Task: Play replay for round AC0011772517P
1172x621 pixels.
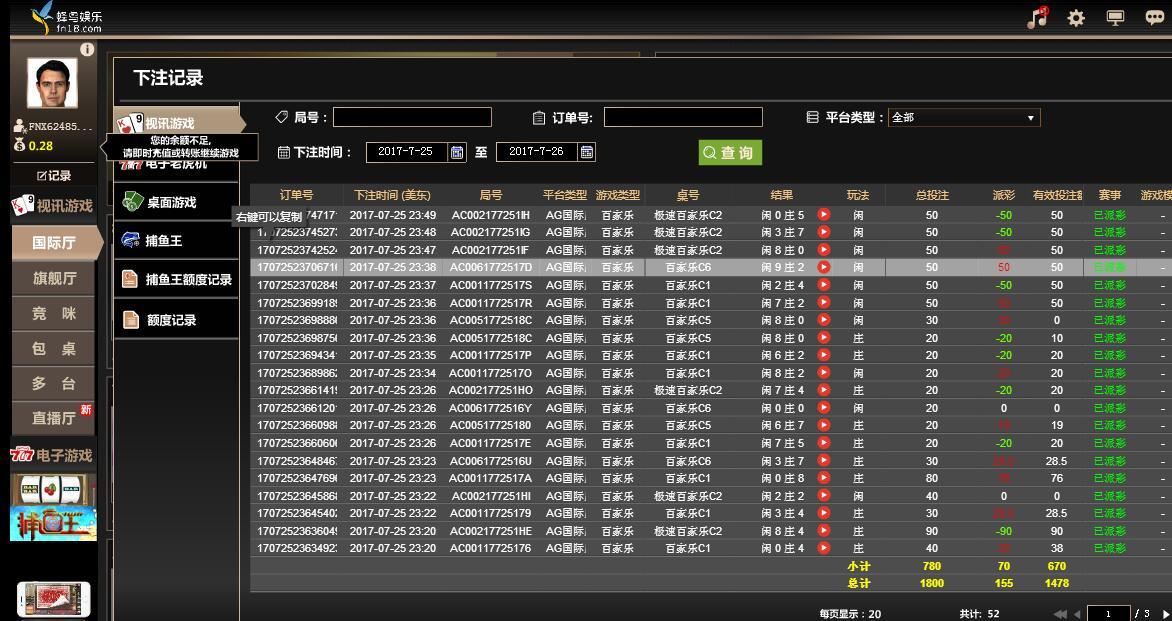Action: pos(824,355)
